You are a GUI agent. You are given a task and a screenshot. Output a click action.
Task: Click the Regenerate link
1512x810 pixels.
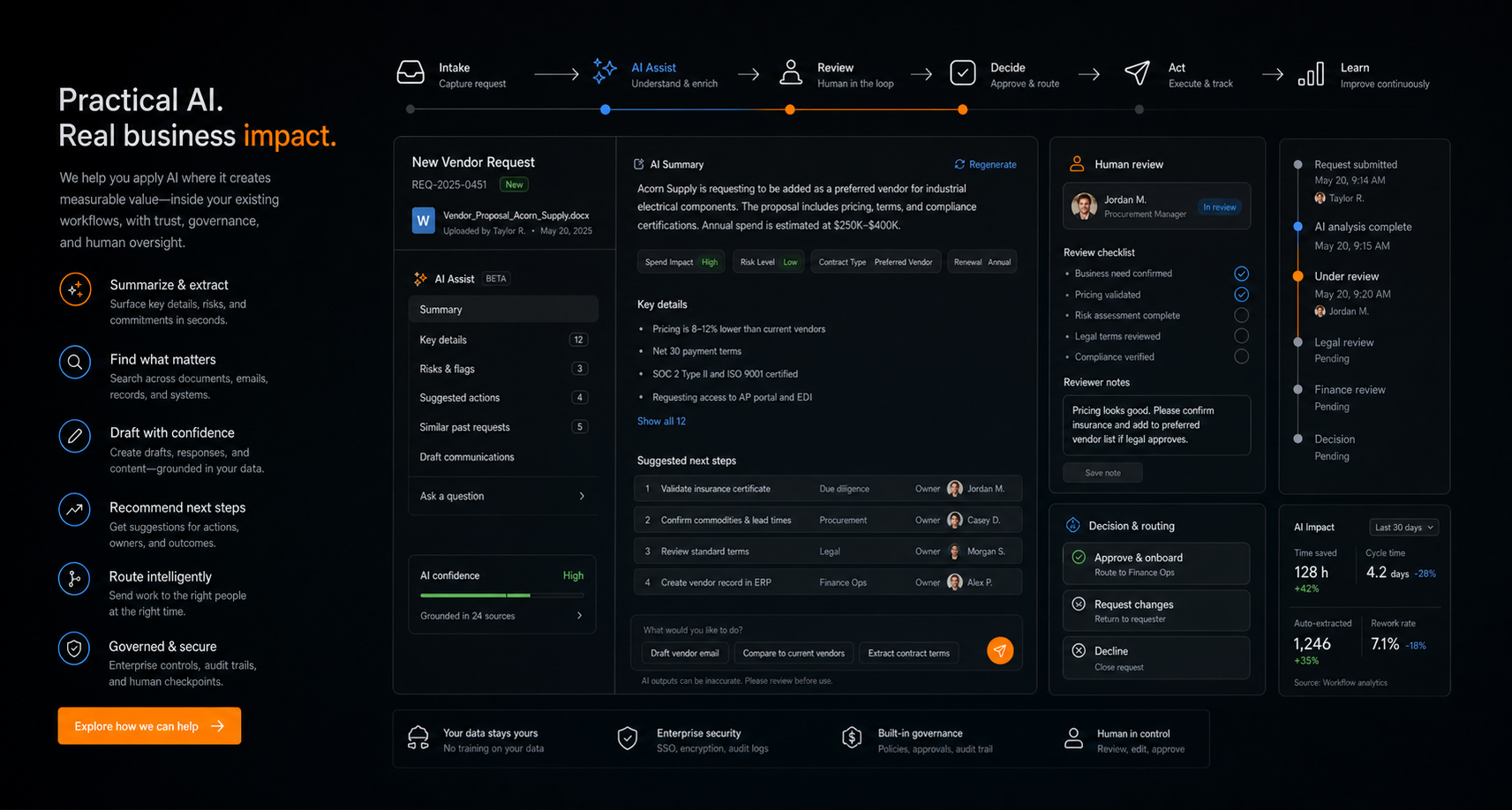pyautogui.click(x=985, y=164)
